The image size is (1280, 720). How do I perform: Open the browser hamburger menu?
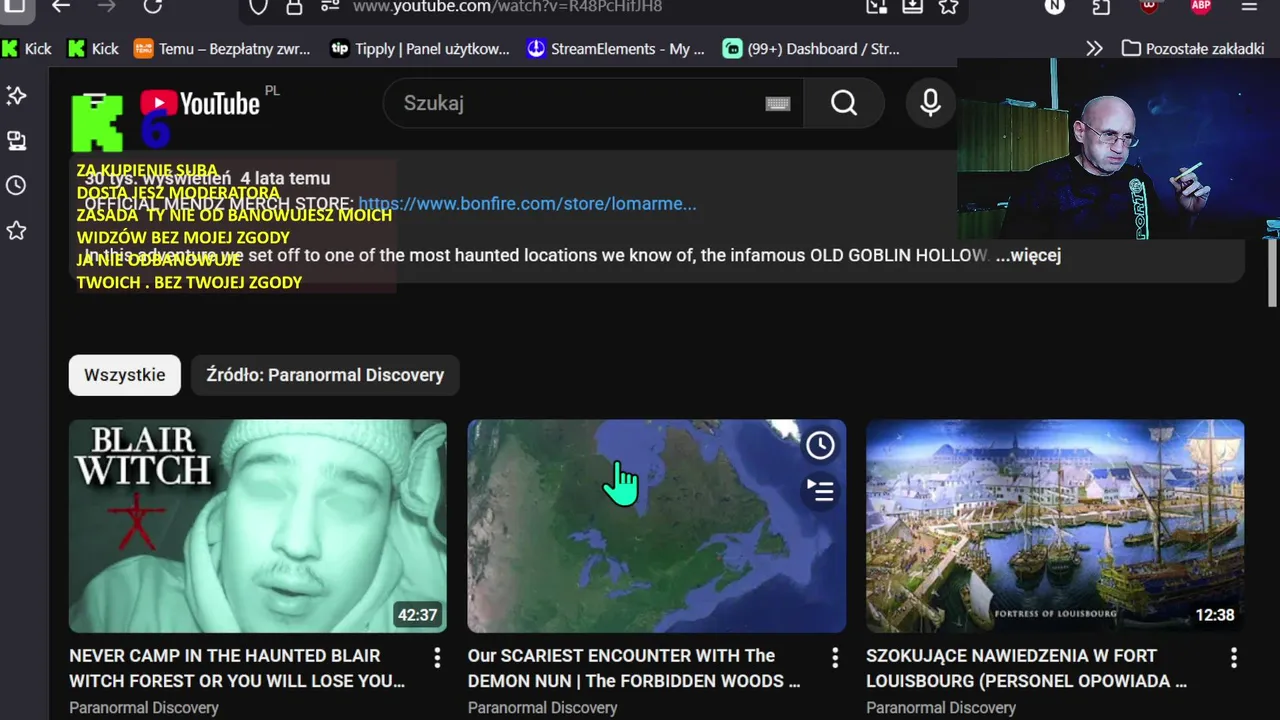(x=1249, y=6)
